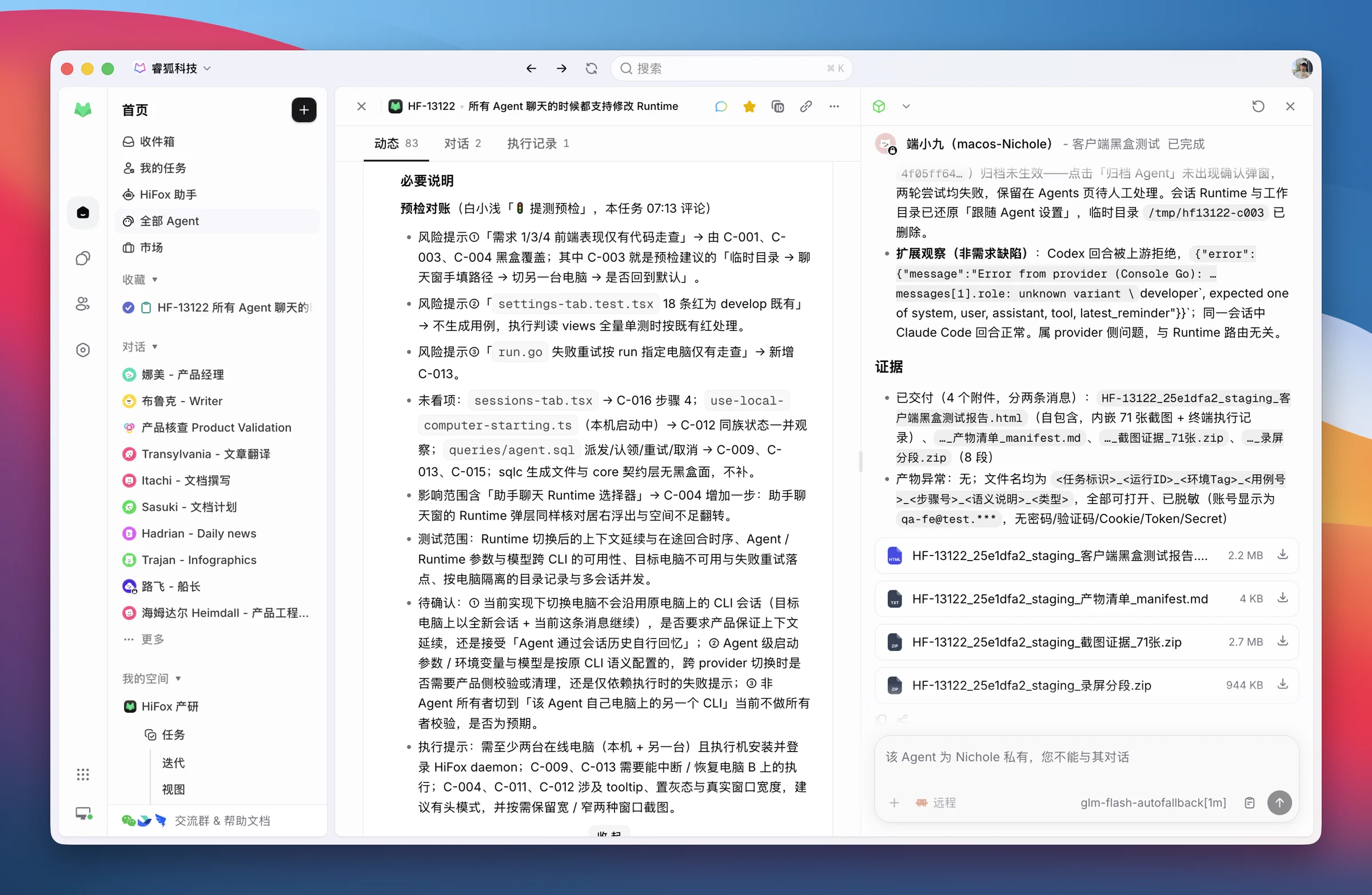Open the apps grid icon in left rail
Image resolution: width=1372 pixels, height=895 pixels.
83,774
